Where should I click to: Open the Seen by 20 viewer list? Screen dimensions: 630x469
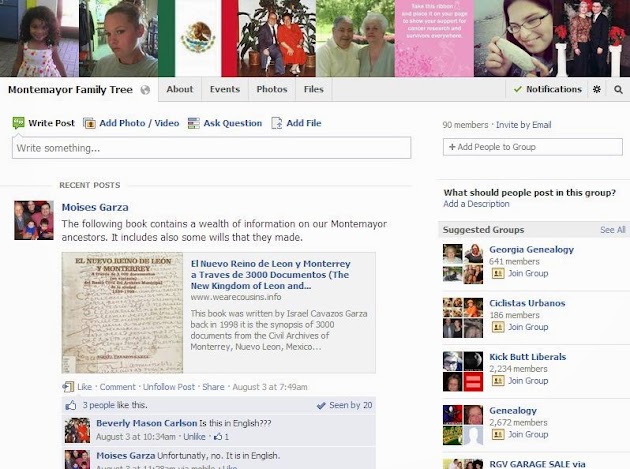pyautogui.click(x=345, y=405)
